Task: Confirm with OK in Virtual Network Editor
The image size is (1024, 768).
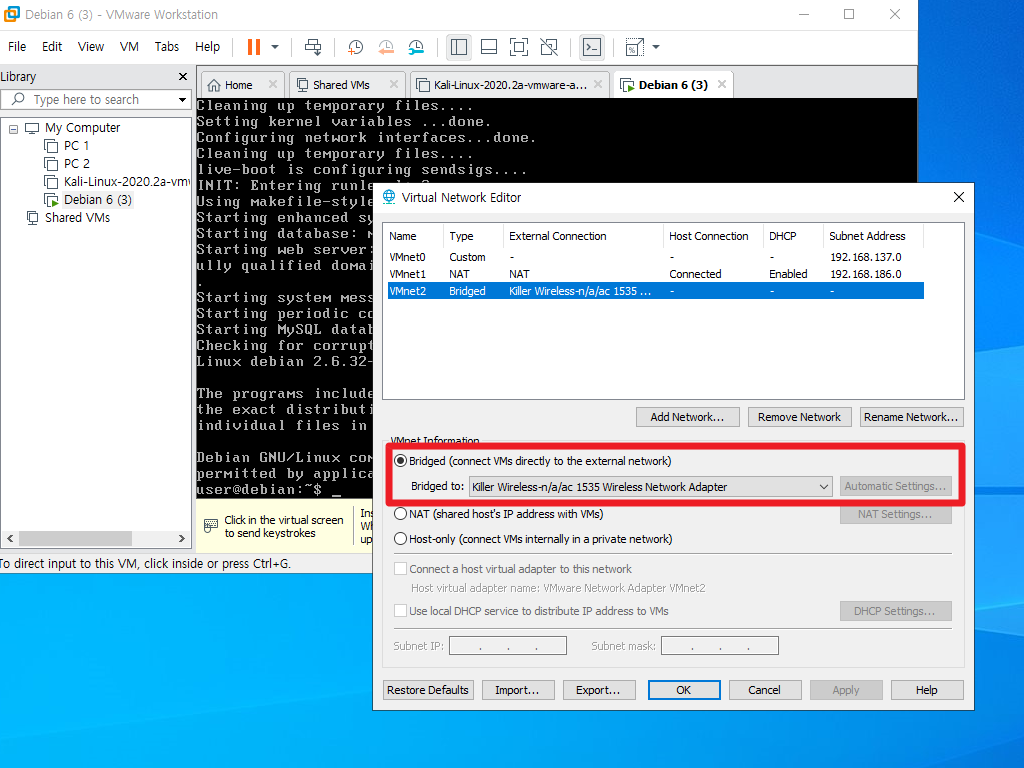Action: point(684,690)
